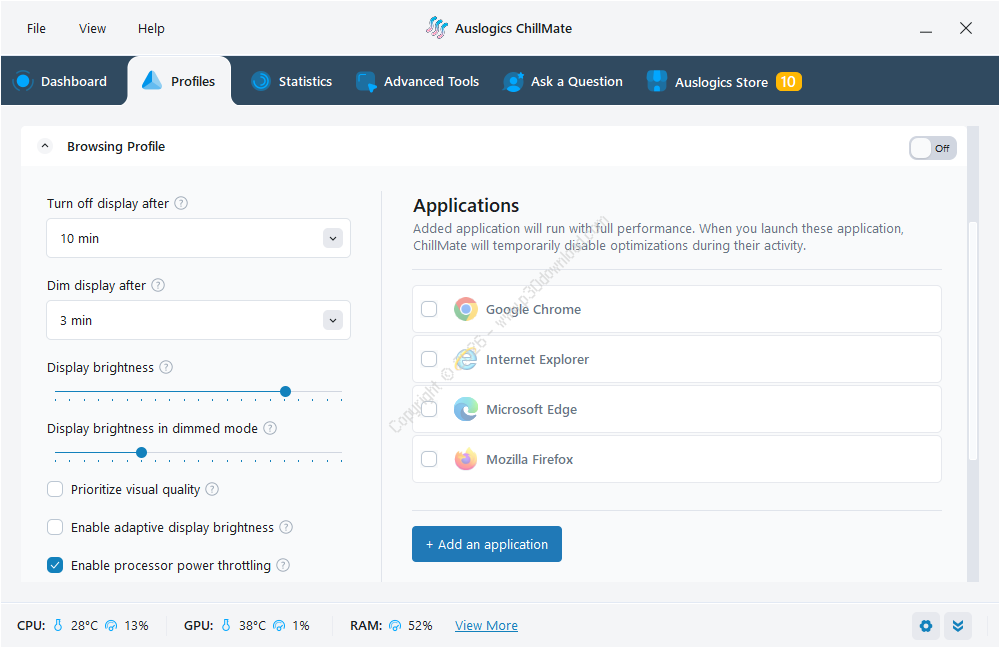Collapse status bar with double-chevron button

(x=958, y=626)
